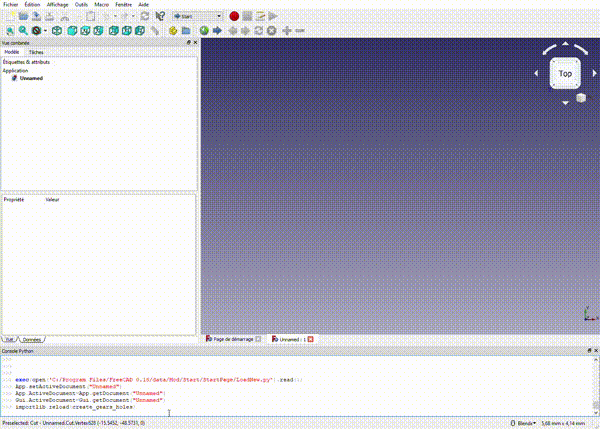Click the web Zoom out minus icon

(300, 31)
